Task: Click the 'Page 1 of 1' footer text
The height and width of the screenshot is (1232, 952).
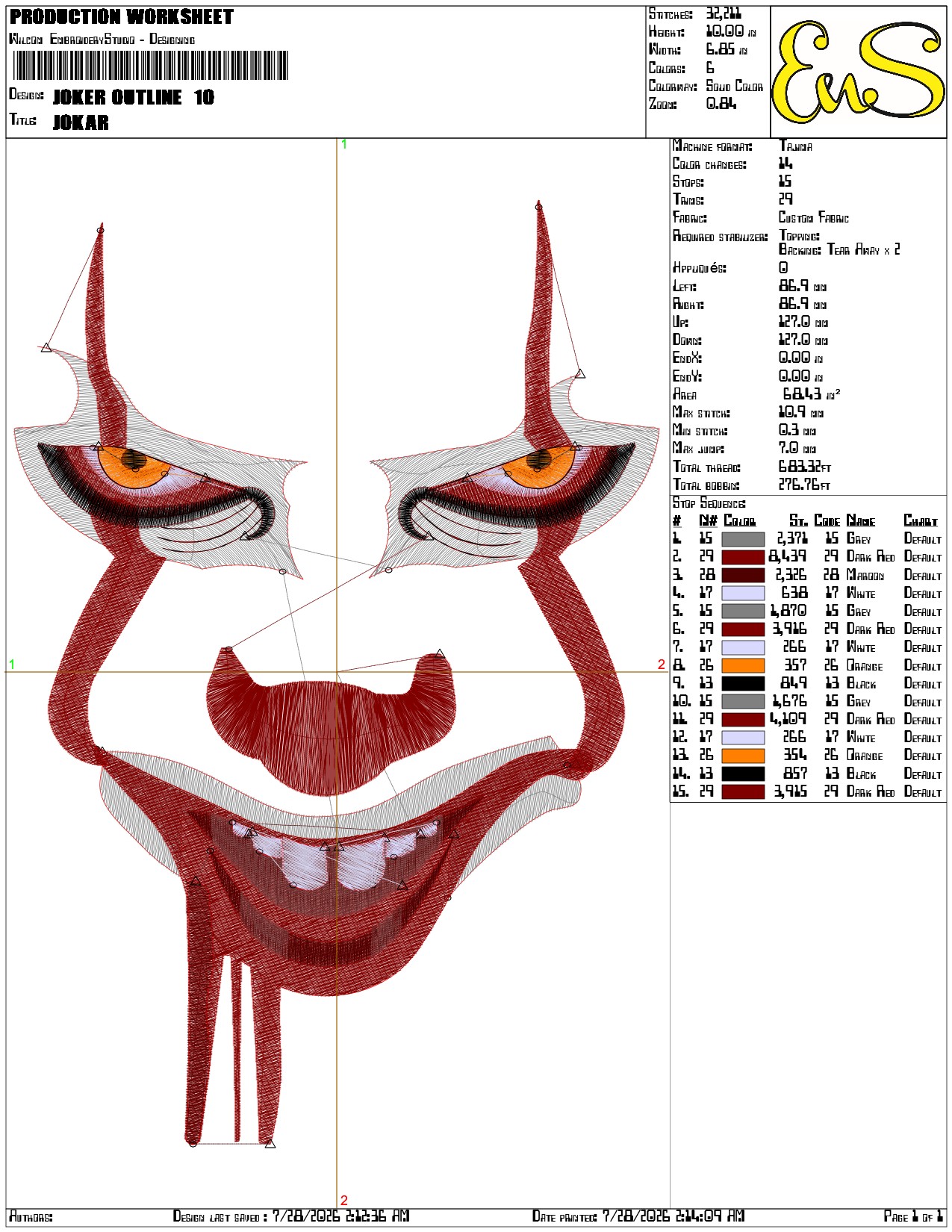Action: [x=913, y=1217]
